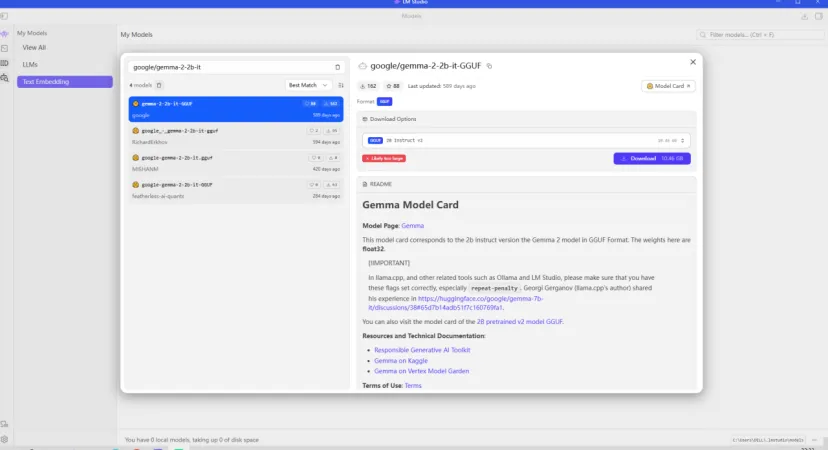Open the settings gear at bottom left
This screenshot has height=450, width=828.
(5, 439)
